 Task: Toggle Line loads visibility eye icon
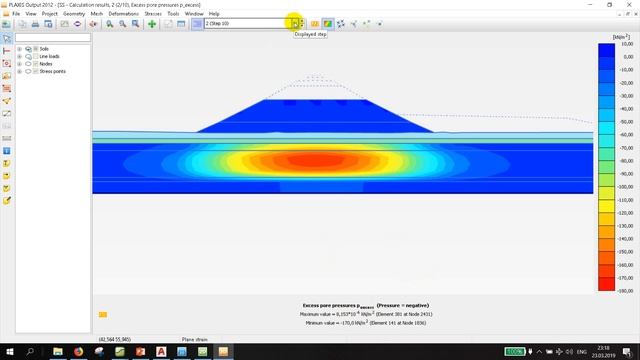point(28,56)
